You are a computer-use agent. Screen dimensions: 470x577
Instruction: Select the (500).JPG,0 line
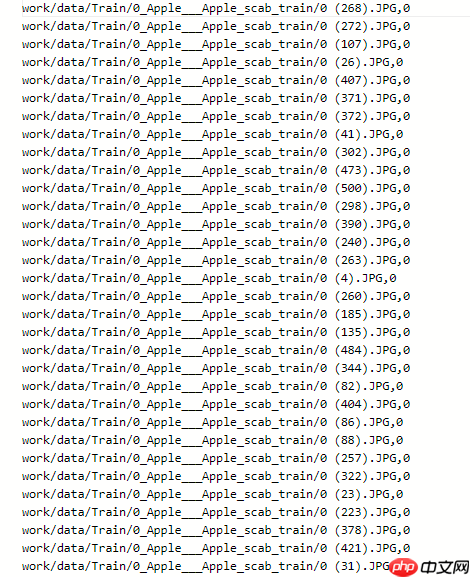(216, 188)
